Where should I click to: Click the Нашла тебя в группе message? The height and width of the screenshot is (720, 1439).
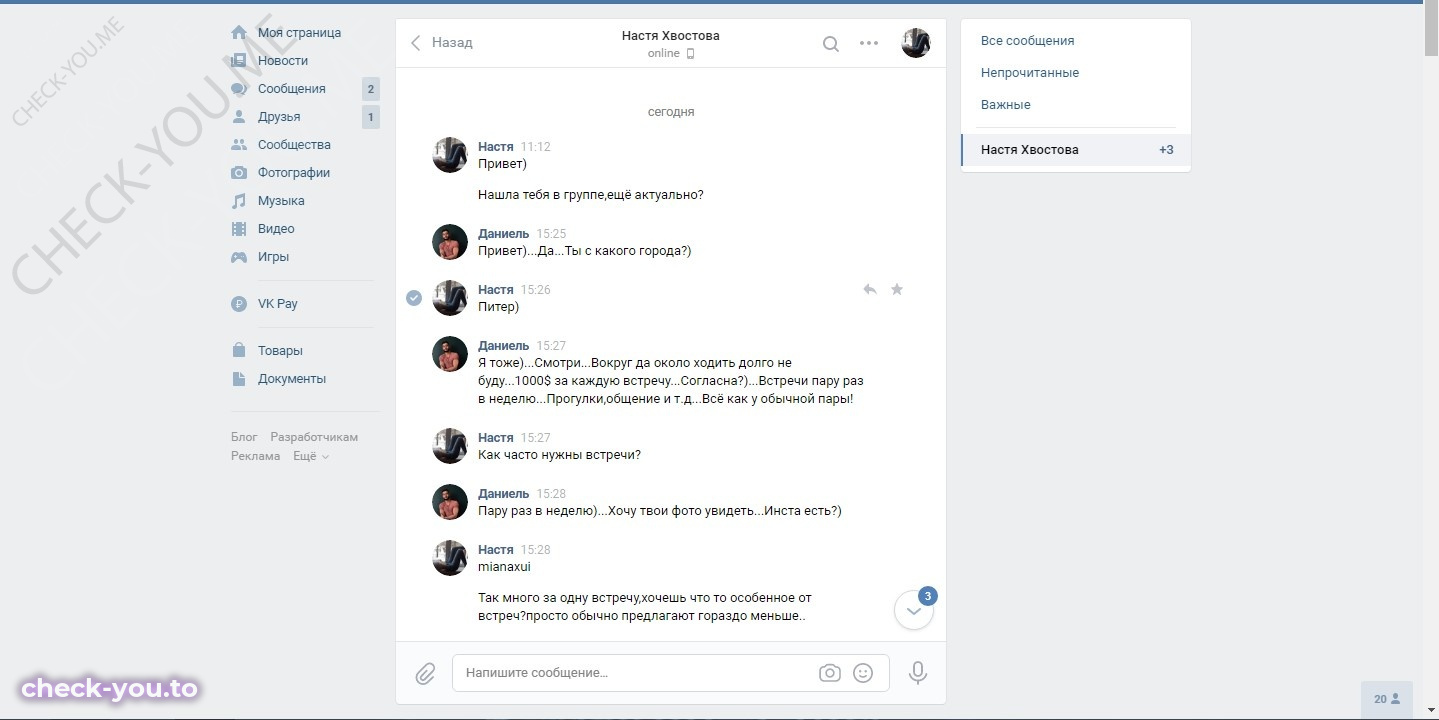point(590,195)
